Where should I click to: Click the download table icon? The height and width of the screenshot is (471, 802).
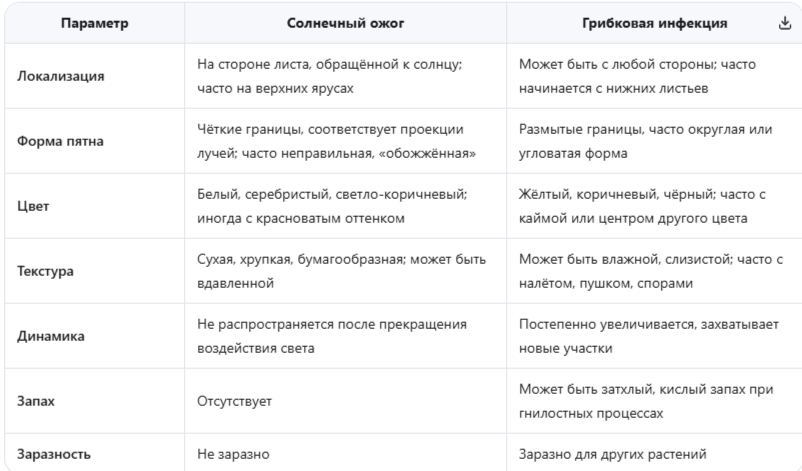785,23
